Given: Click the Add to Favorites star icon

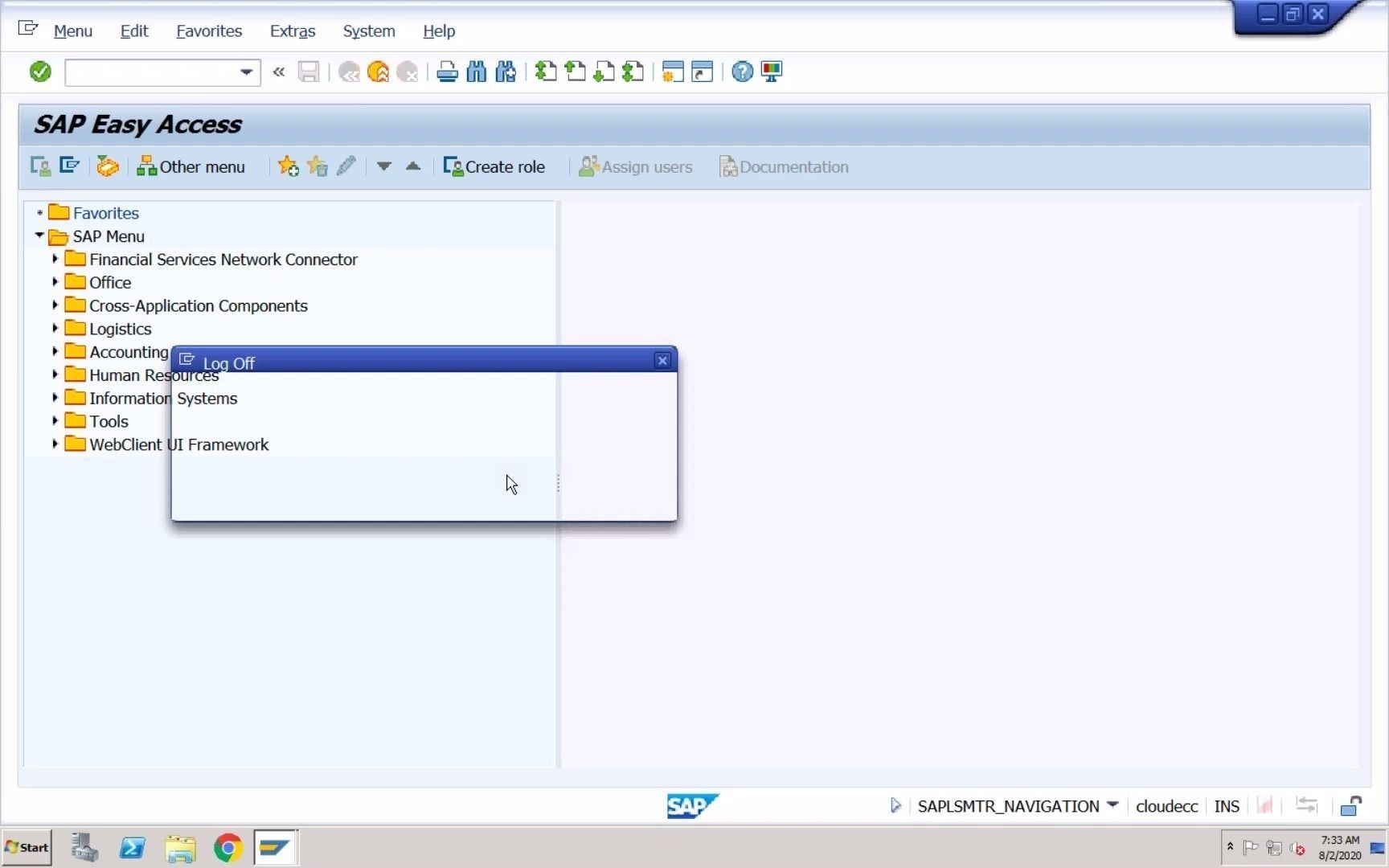Looking at the screenshot, I should pyautogui.click(x=288, y=166).
